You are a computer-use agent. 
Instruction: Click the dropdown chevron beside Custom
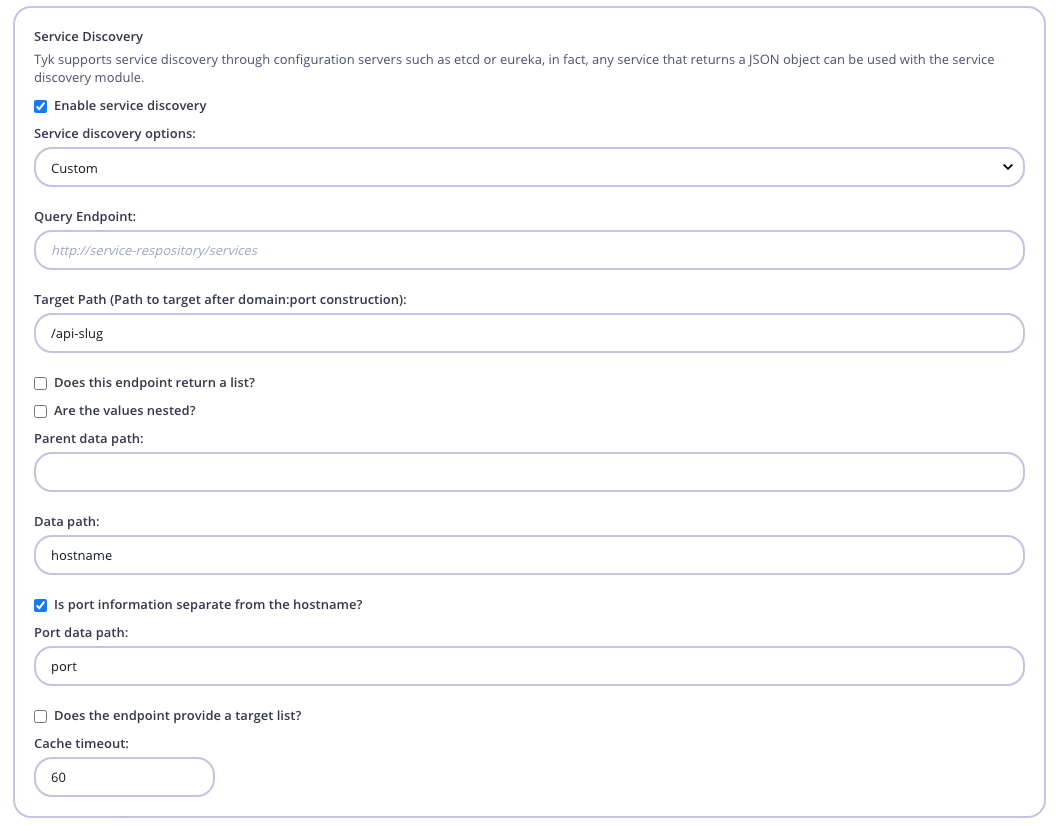1007,167
